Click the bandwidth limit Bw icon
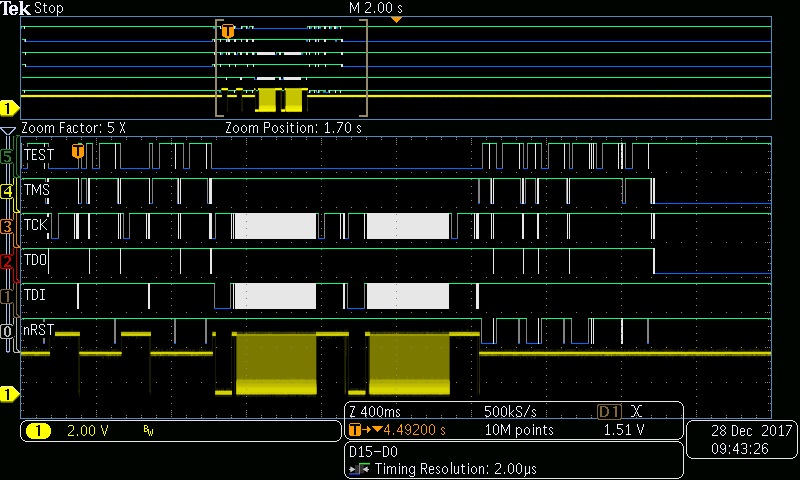This screenshot has height=480, width=800. [148, 431]
